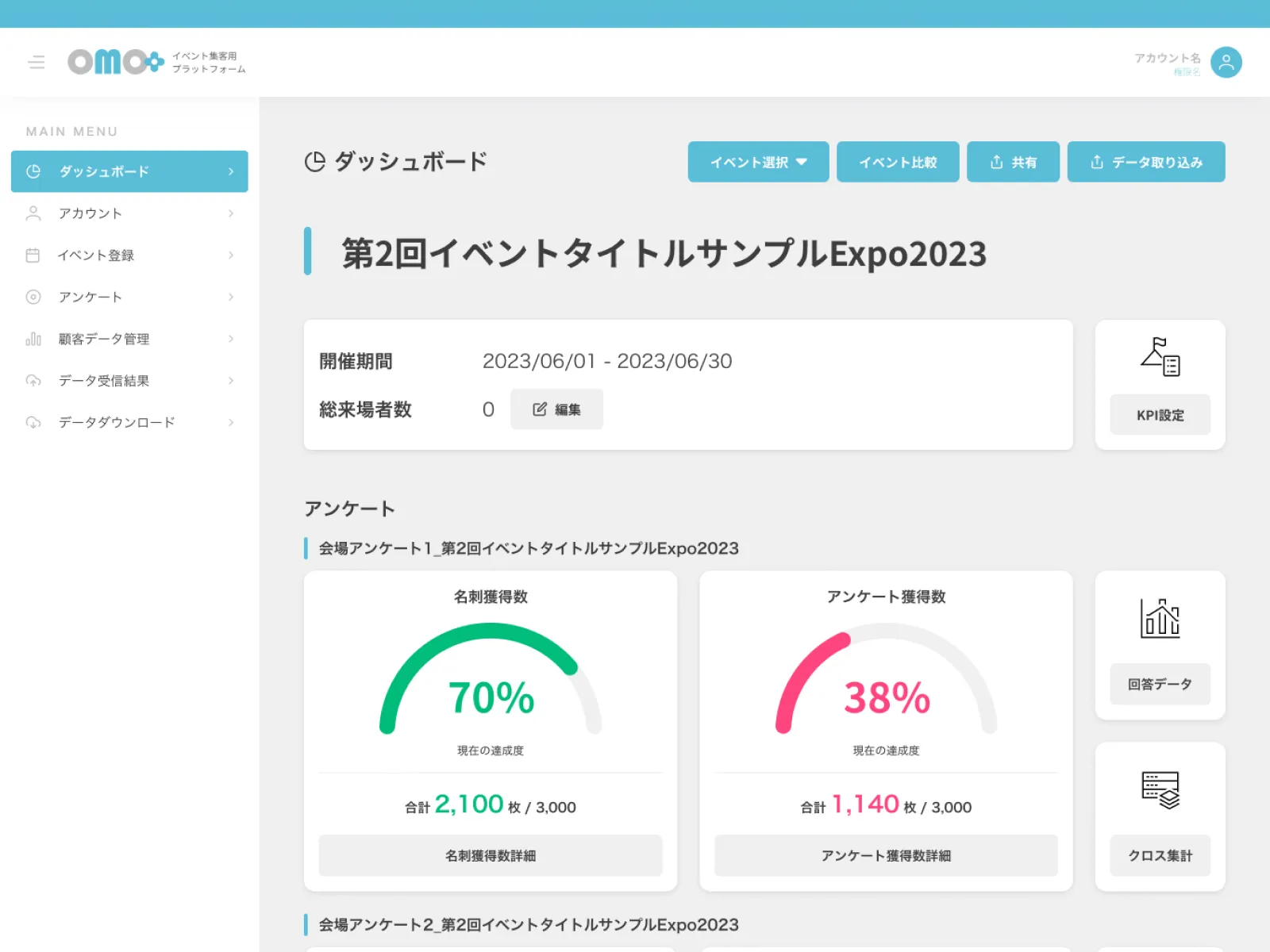This screenshot has width=1270, height=952.
Task: Select ダッシュボード in the main menu
Action: point(129,171)
